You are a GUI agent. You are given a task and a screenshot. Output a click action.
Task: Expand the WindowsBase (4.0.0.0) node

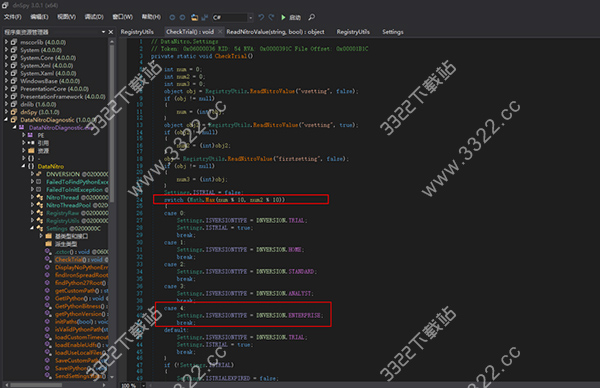tap(7, 81)
